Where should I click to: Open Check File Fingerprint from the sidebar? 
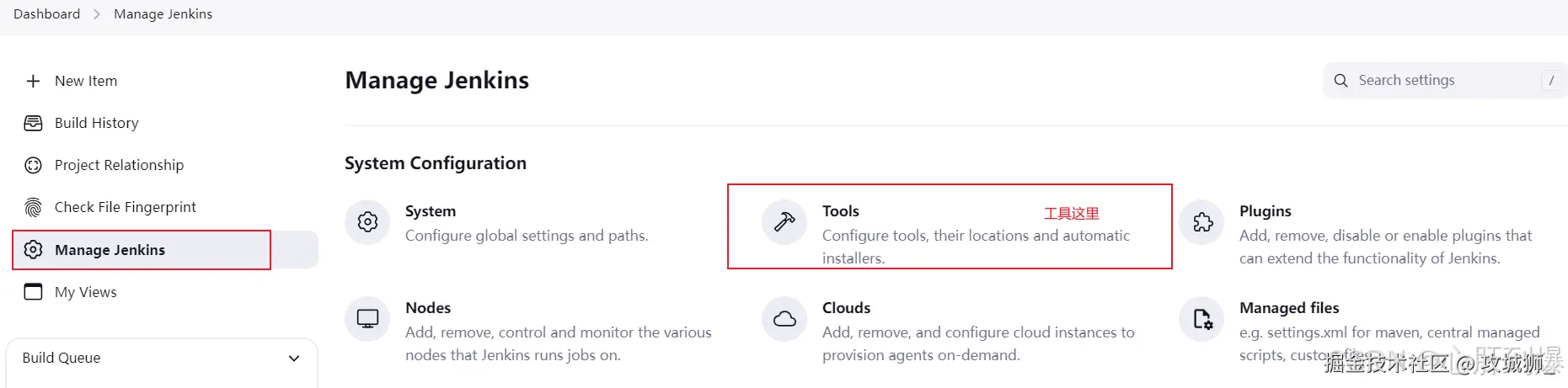point(125,207)
